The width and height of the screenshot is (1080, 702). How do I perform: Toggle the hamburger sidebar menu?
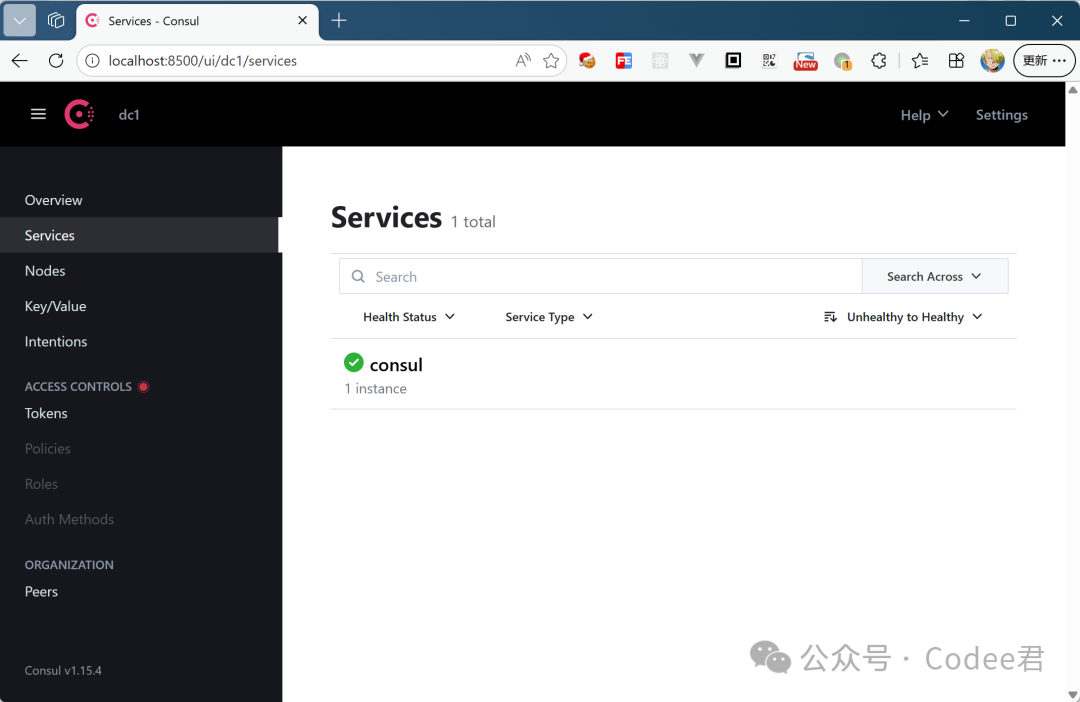39,114
